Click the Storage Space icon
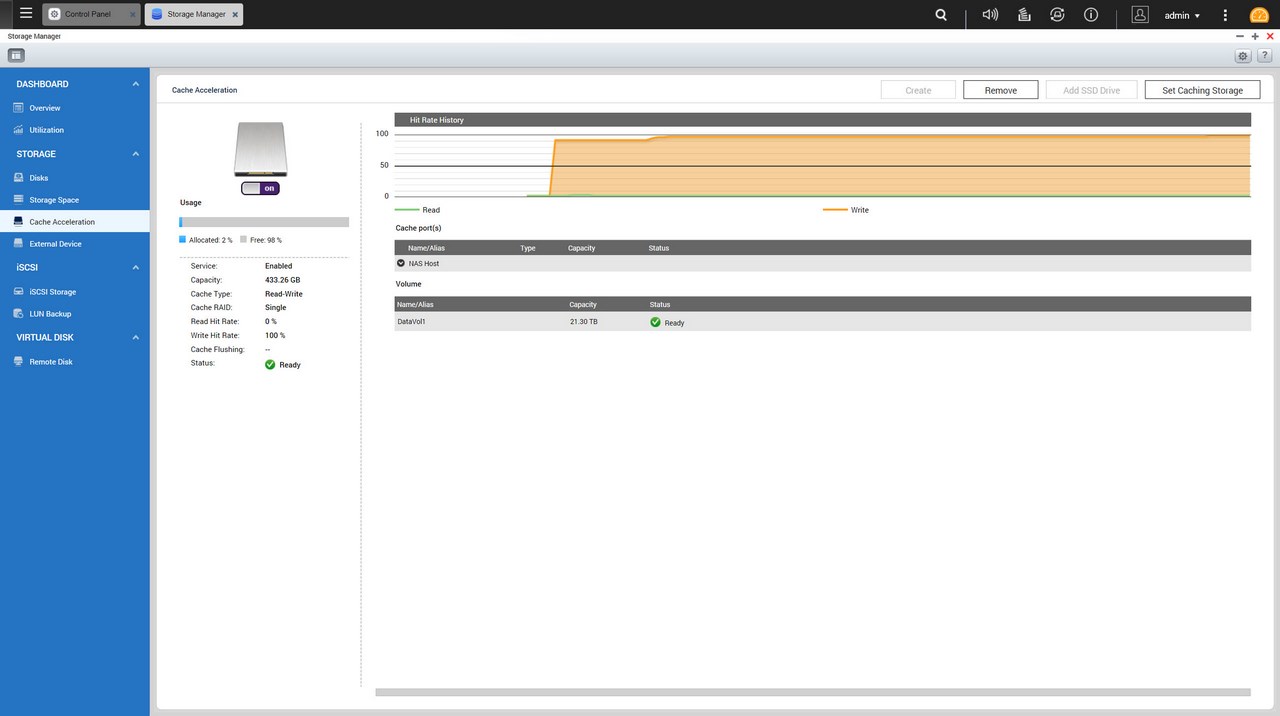The width and height of the screenshot is (1280, 716). [x=18, y=200]
